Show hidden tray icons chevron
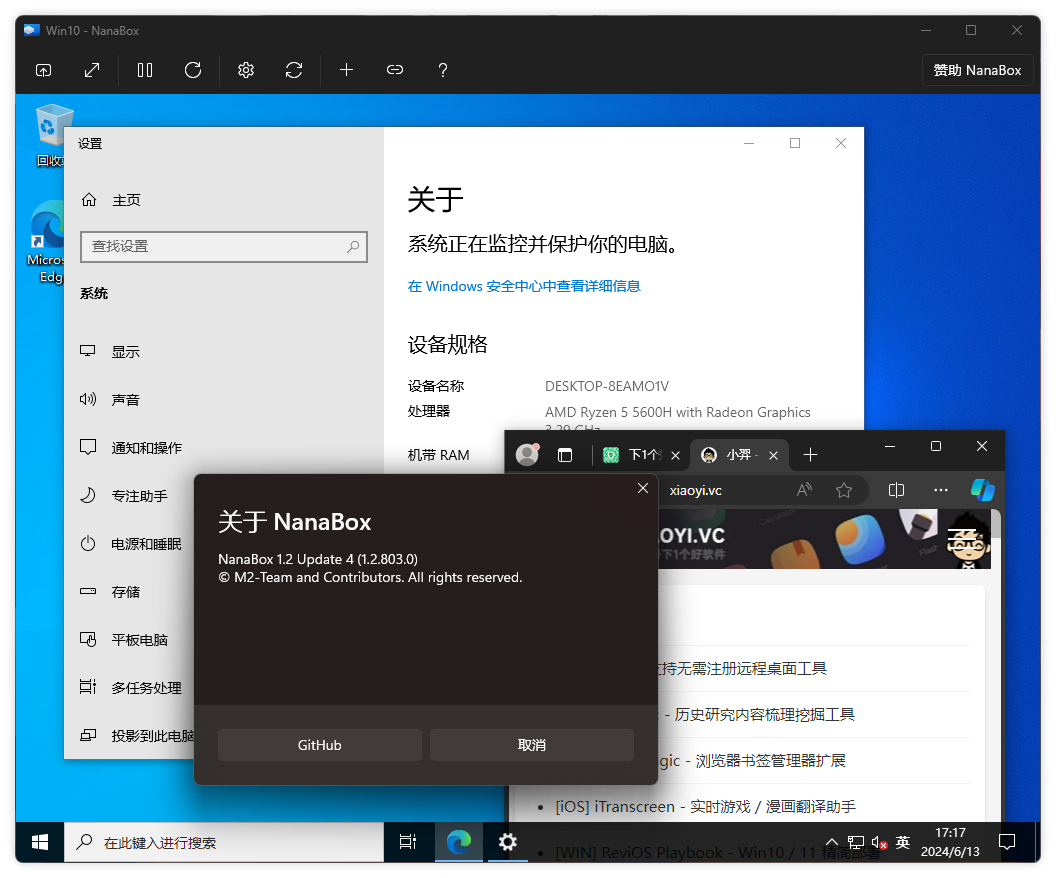The width and height of the screenshot is (1056, 878). coord(832,842)
